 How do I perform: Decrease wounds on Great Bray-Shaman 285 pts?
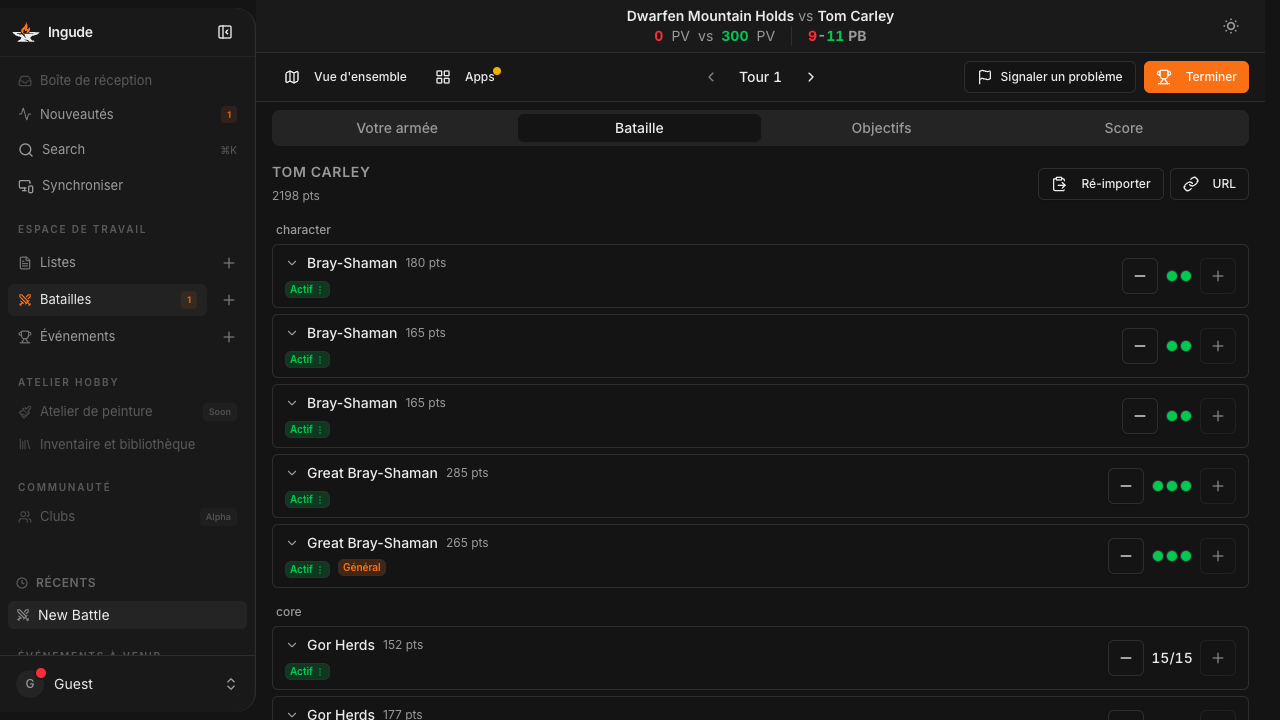pos(1126,486)
